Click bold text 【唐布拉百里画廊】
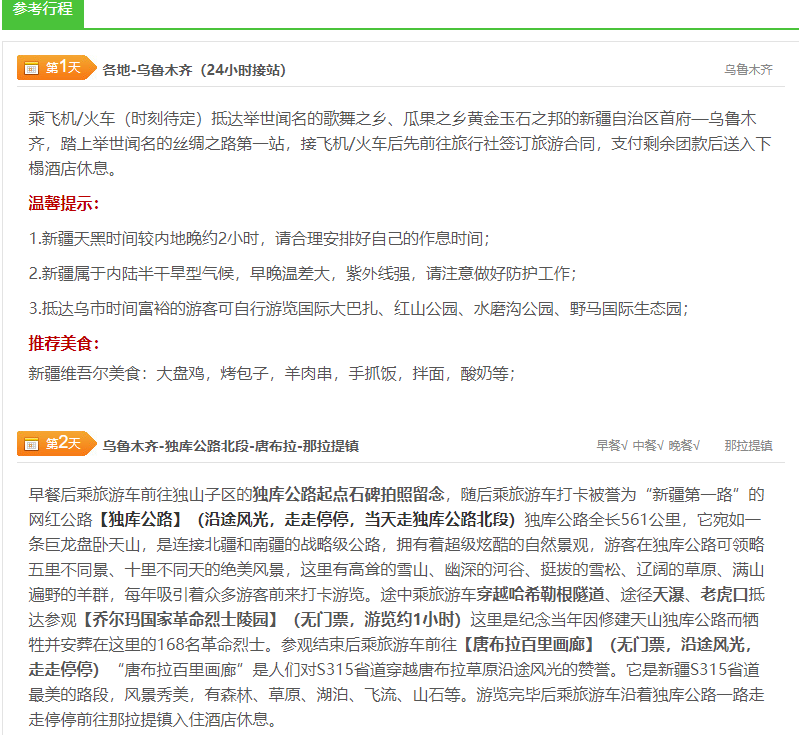The image size is (799, 735). [x=528, y=644]
